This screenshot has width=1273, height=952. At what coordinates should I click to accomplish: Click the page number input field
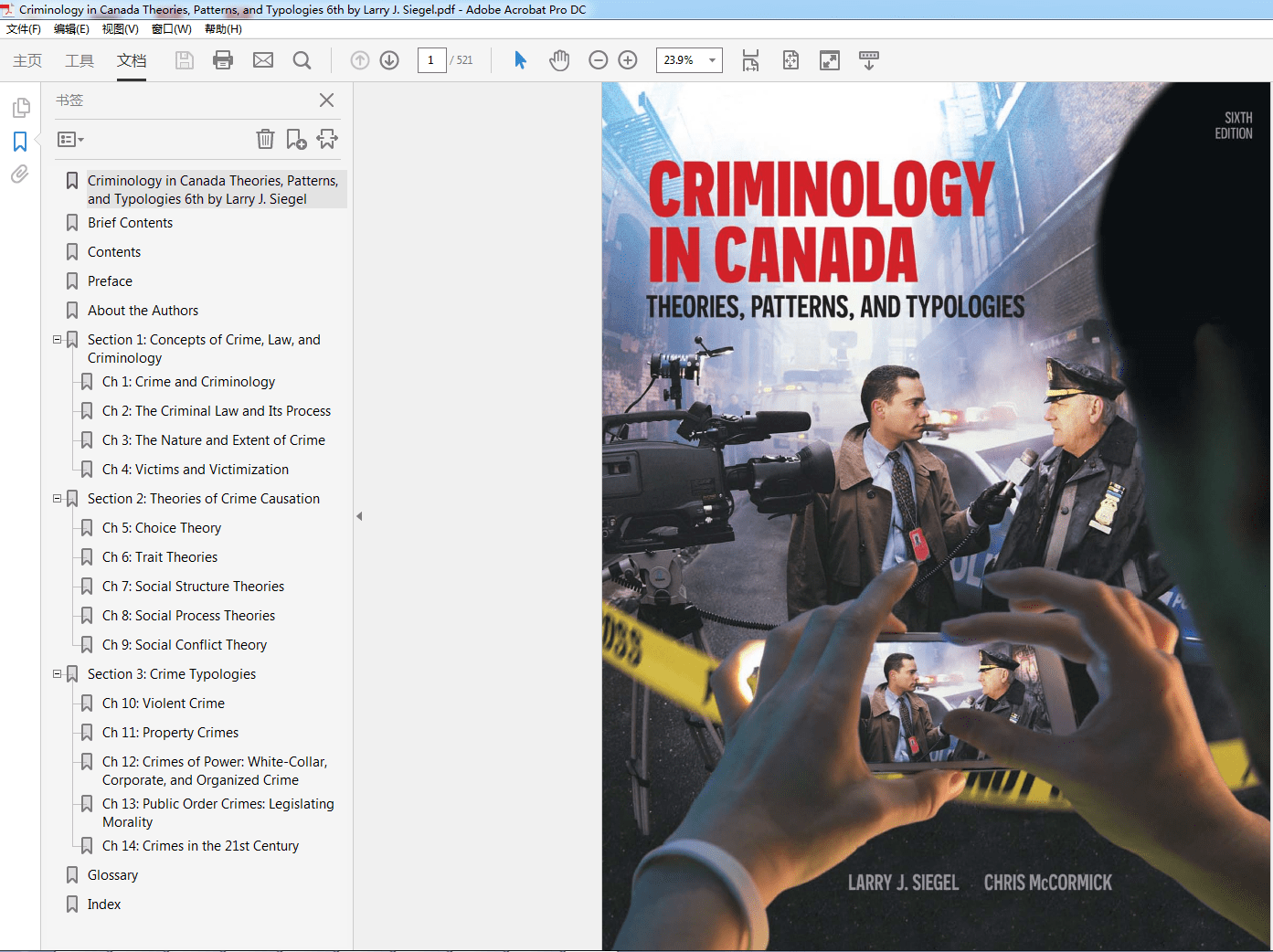coord(431,59)
